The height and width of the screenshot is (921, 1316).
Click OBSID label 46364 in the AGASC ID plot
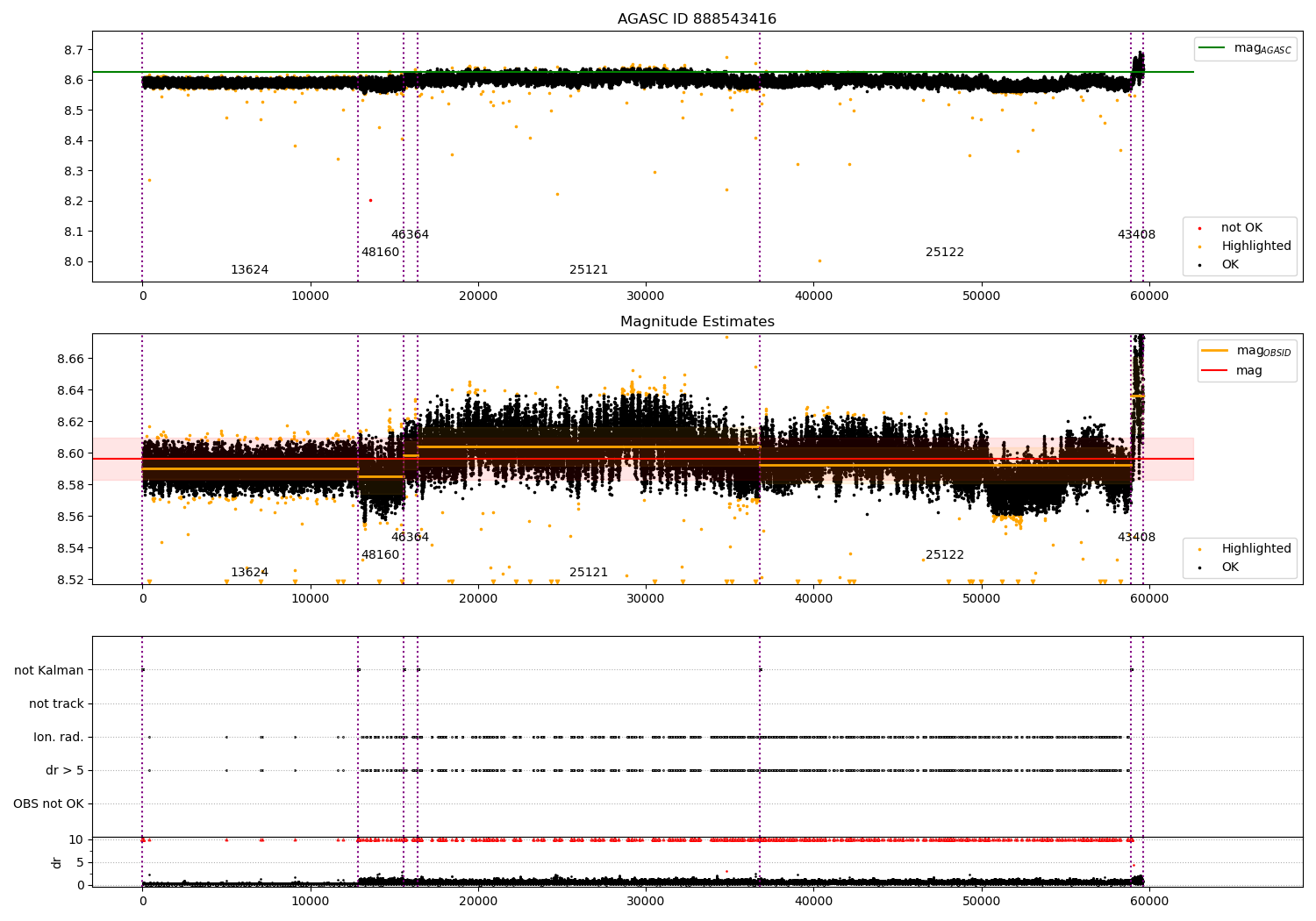(x=410, y=235)
